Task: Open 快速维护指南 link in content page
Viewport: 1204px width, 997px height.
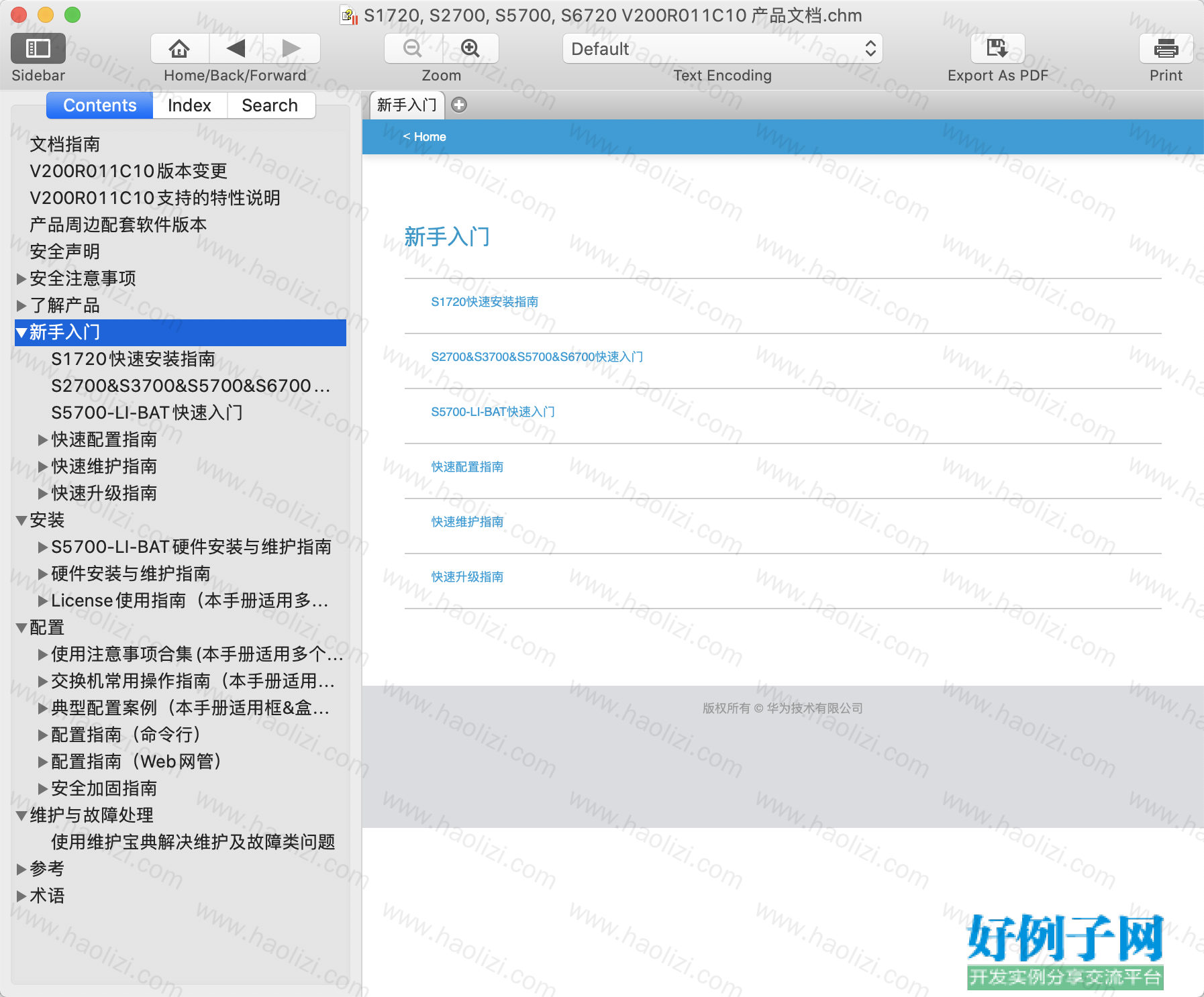Action: click(x=467, y=522)
